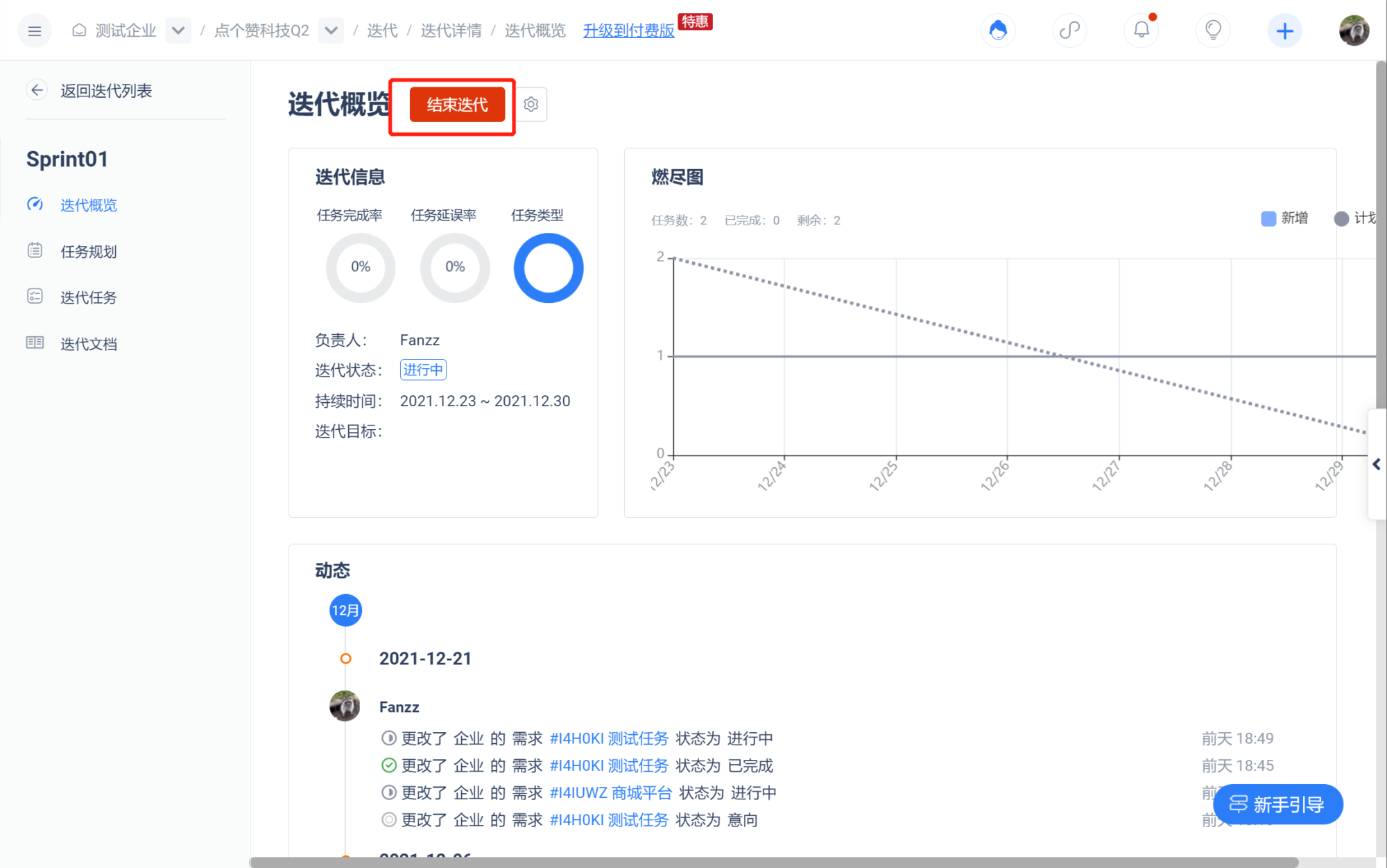Screen dimensions: 1387x868
Task: Click the duration 2021.12.23 ~ 2021.12.30
Action: coord(485,401)
